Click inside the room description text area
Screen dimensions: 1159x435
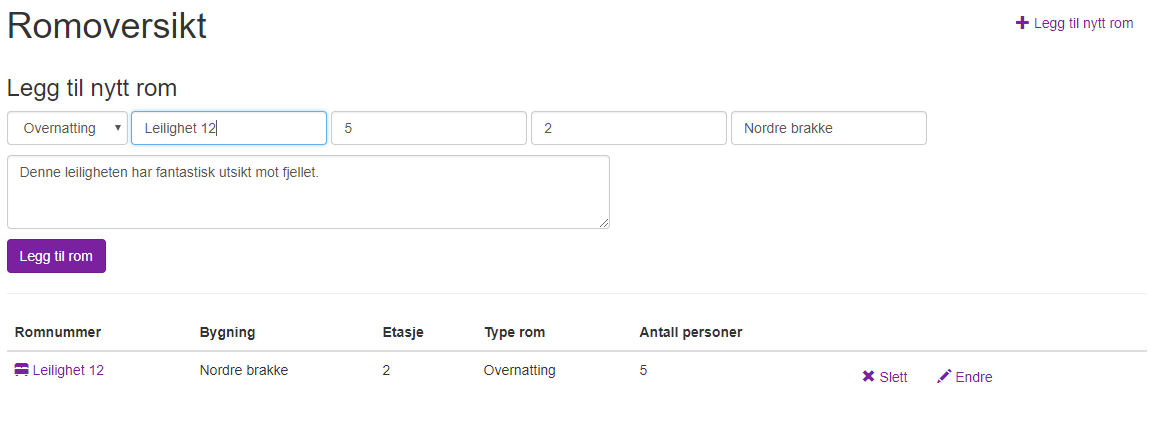point(308,192)
